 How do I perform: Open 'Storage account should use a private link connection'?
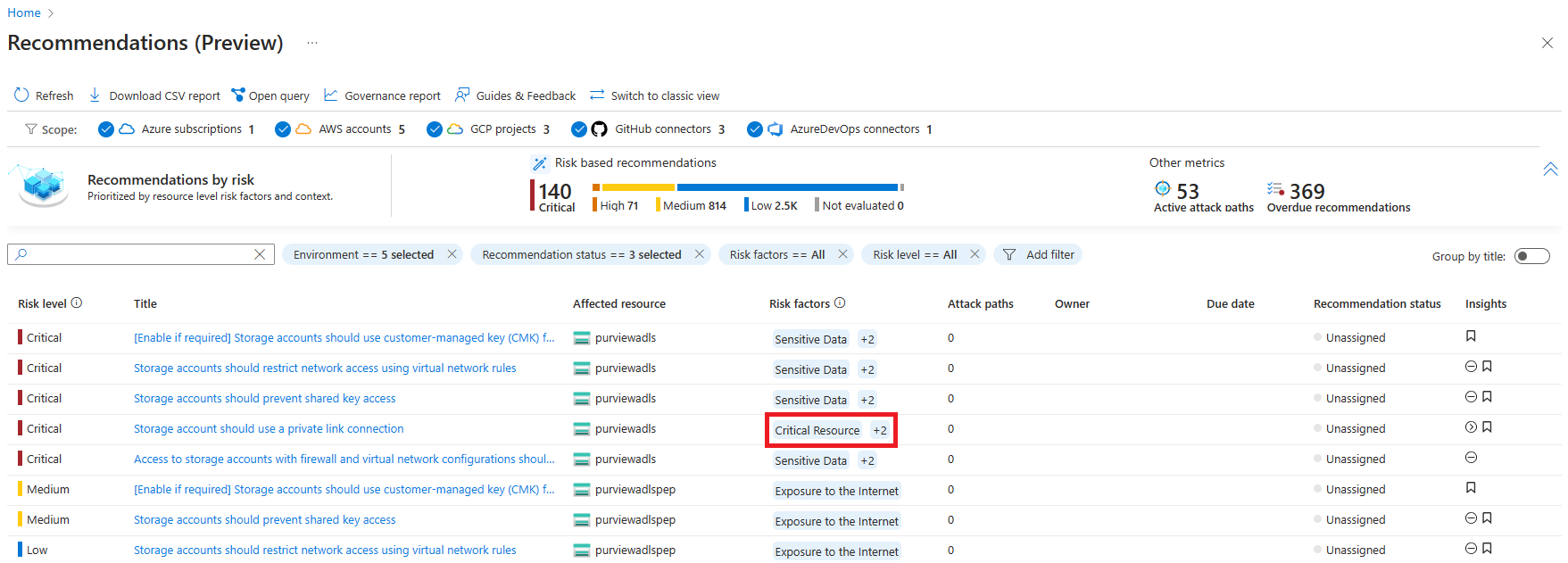(x=269, y=428)
